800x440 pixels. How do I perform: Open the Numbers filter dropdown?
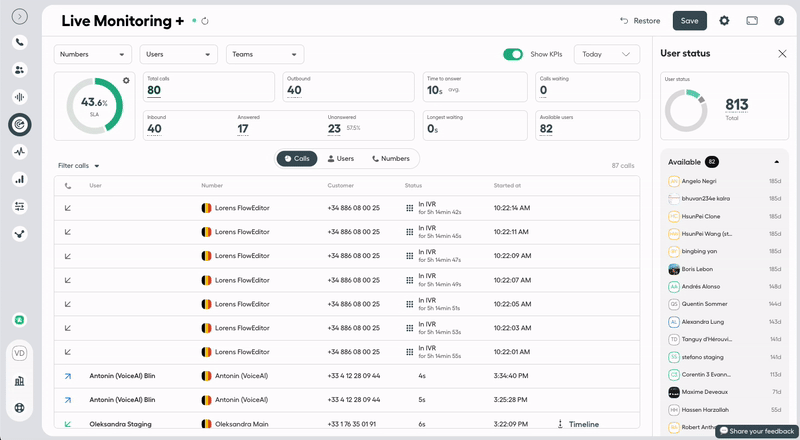92,54
